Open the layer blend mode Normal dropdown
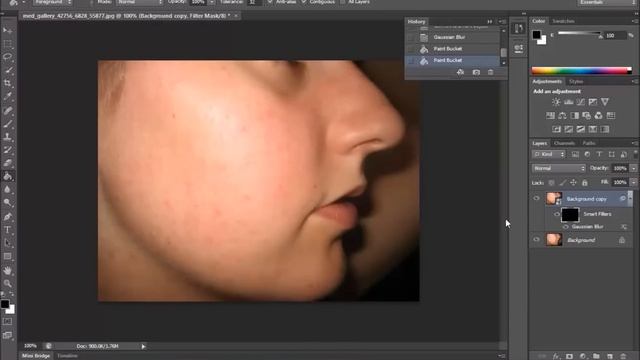 tap(558, 168)
